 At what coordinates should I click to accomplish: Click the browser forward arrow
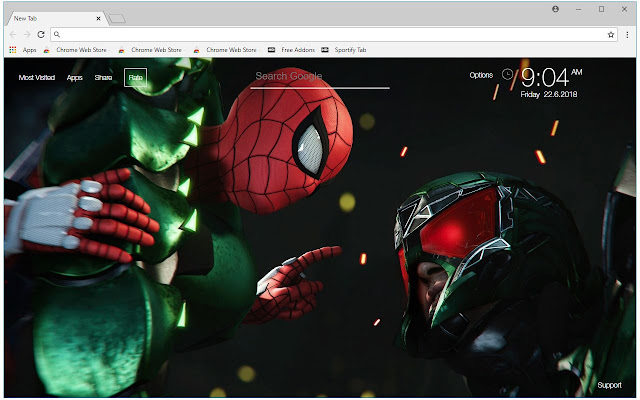coord(27,35)
